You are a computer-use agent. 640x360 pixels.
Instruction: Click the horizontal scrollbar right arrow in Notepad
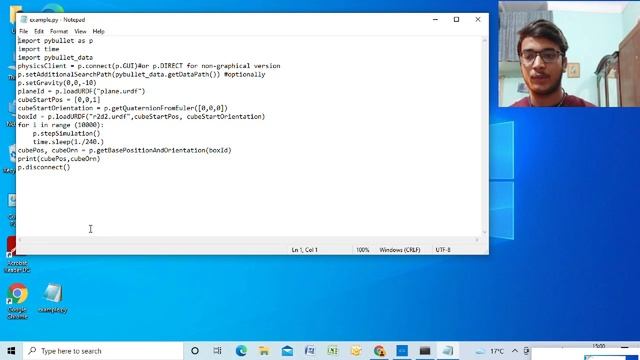coord(477,240)
